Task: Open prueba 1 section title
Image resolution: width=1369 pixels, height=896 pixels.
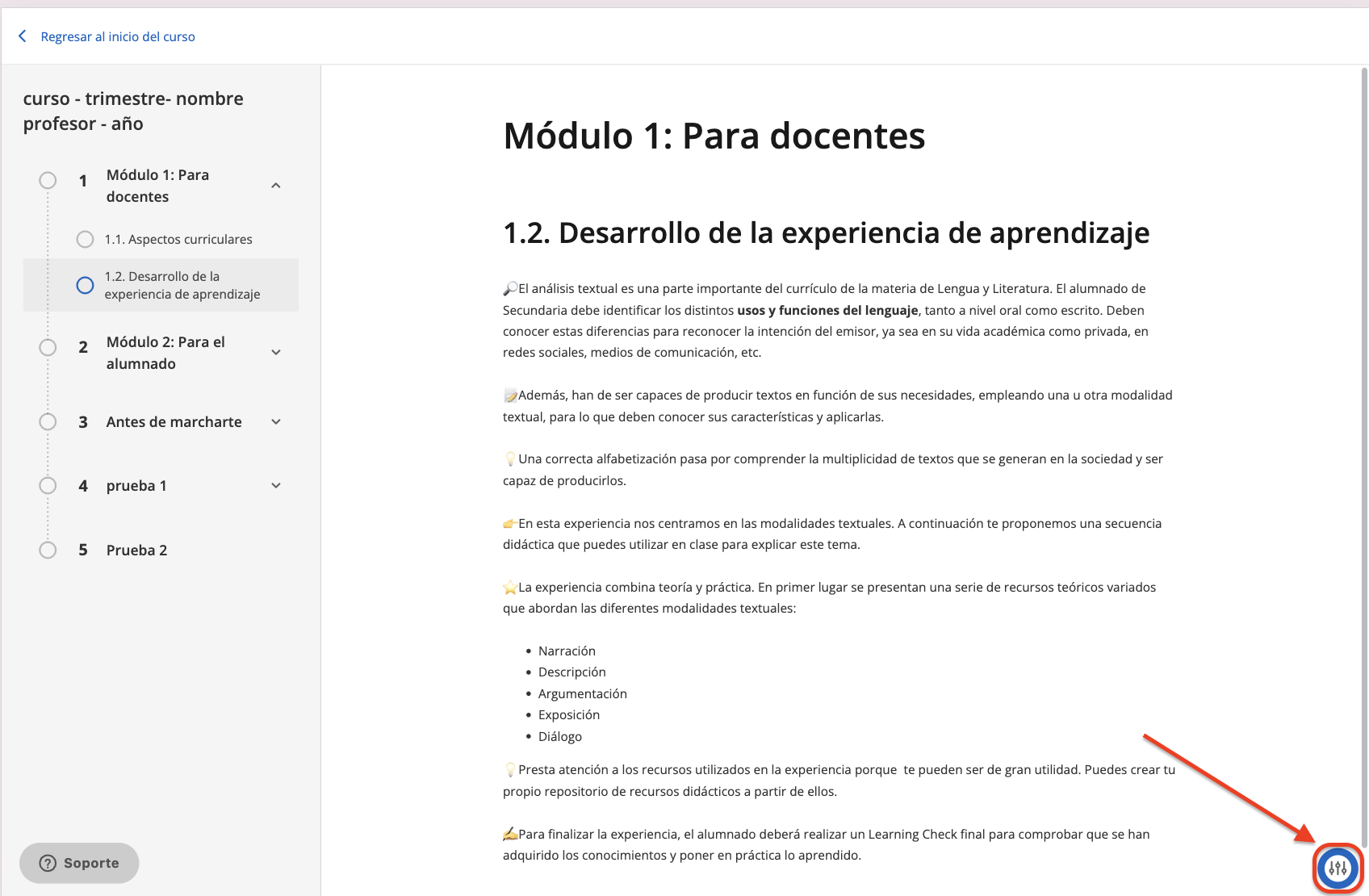Action: click(x=136, y=485)
